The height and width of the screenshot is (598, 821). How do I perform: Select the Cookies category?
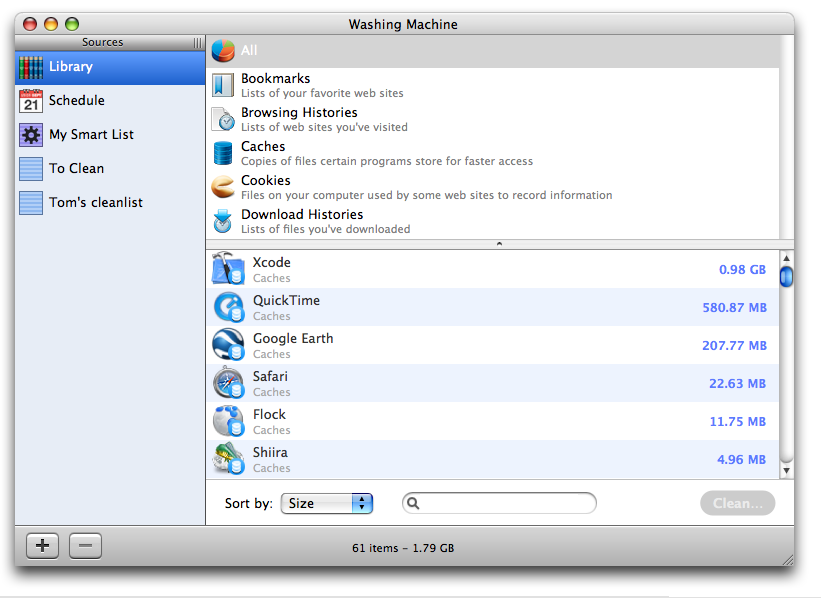click(x=493, y=187)
